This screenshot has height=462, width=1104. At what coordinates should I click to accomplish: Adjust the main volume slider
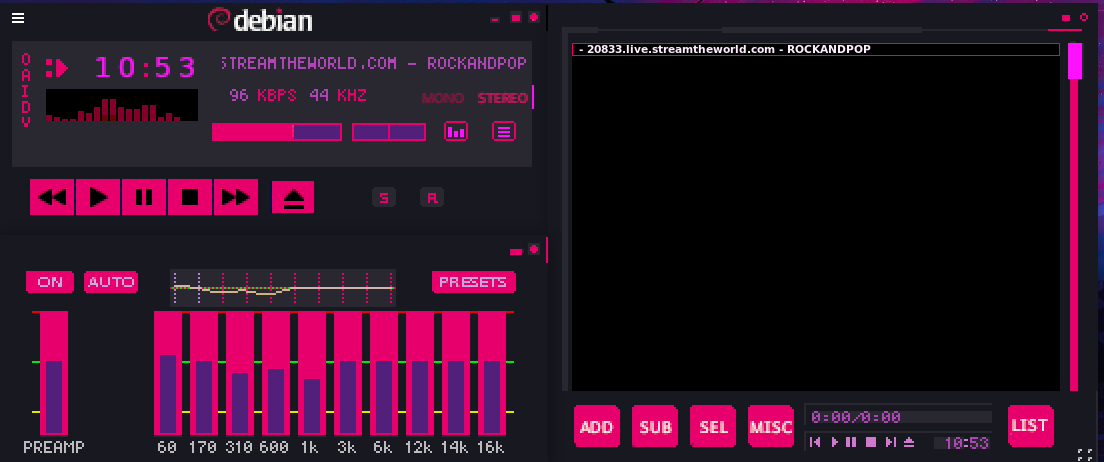click(277, 132)
